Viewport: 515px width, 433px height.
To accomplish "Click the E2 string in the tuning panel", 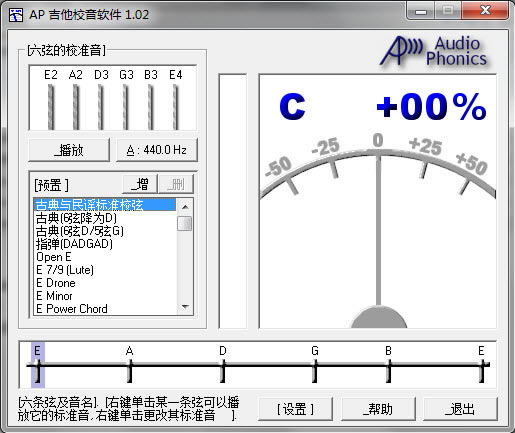I will pyautogui.click(x=51, y=107).
